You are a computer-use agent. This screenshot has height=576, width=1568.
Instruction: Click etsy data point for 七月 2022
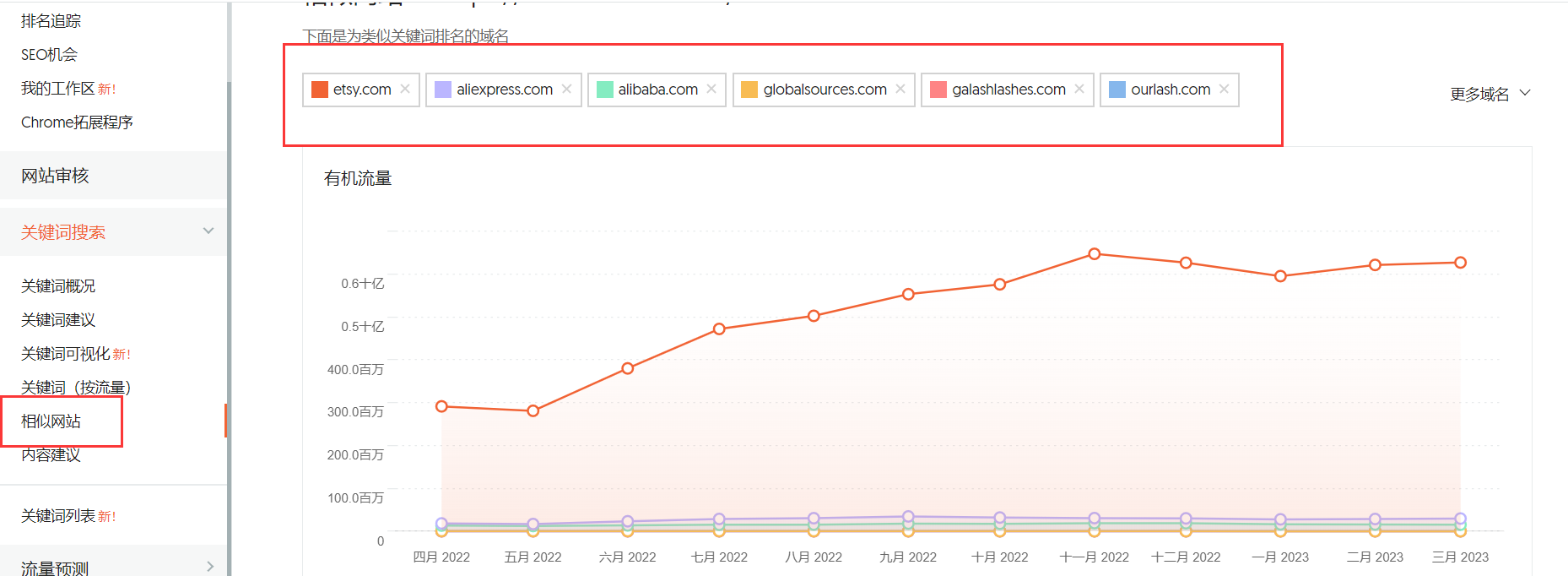(719, 329)
